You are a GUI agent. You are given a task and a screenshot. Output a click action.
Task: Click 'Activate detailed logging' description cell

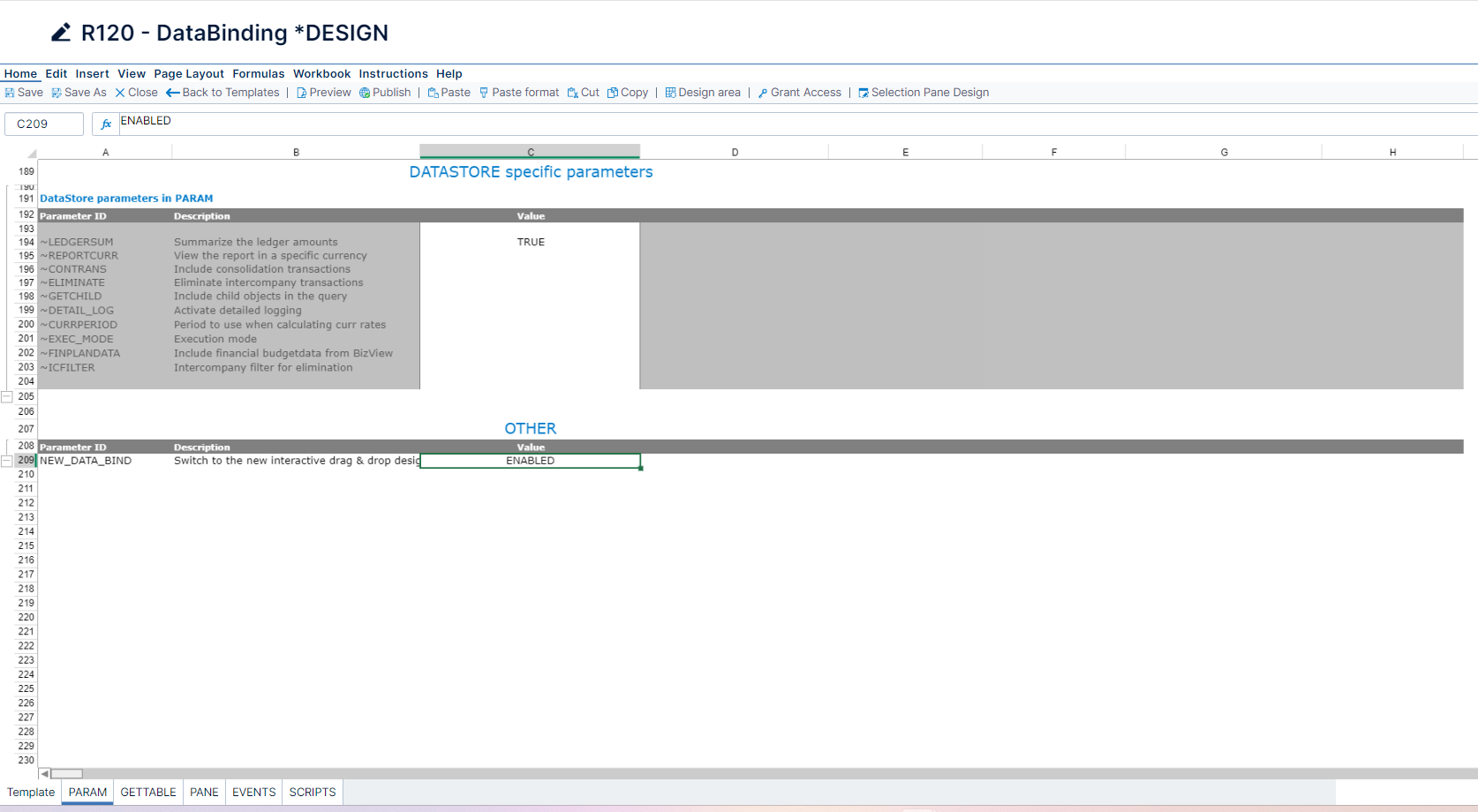[x=296, y=311]
